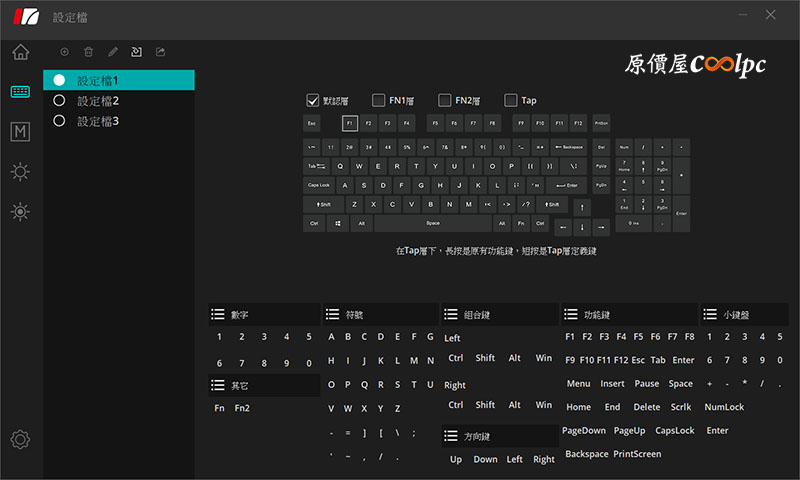Click the add new profile plus icon
Viewport: 800px width, 480px height.
[64, 52]
